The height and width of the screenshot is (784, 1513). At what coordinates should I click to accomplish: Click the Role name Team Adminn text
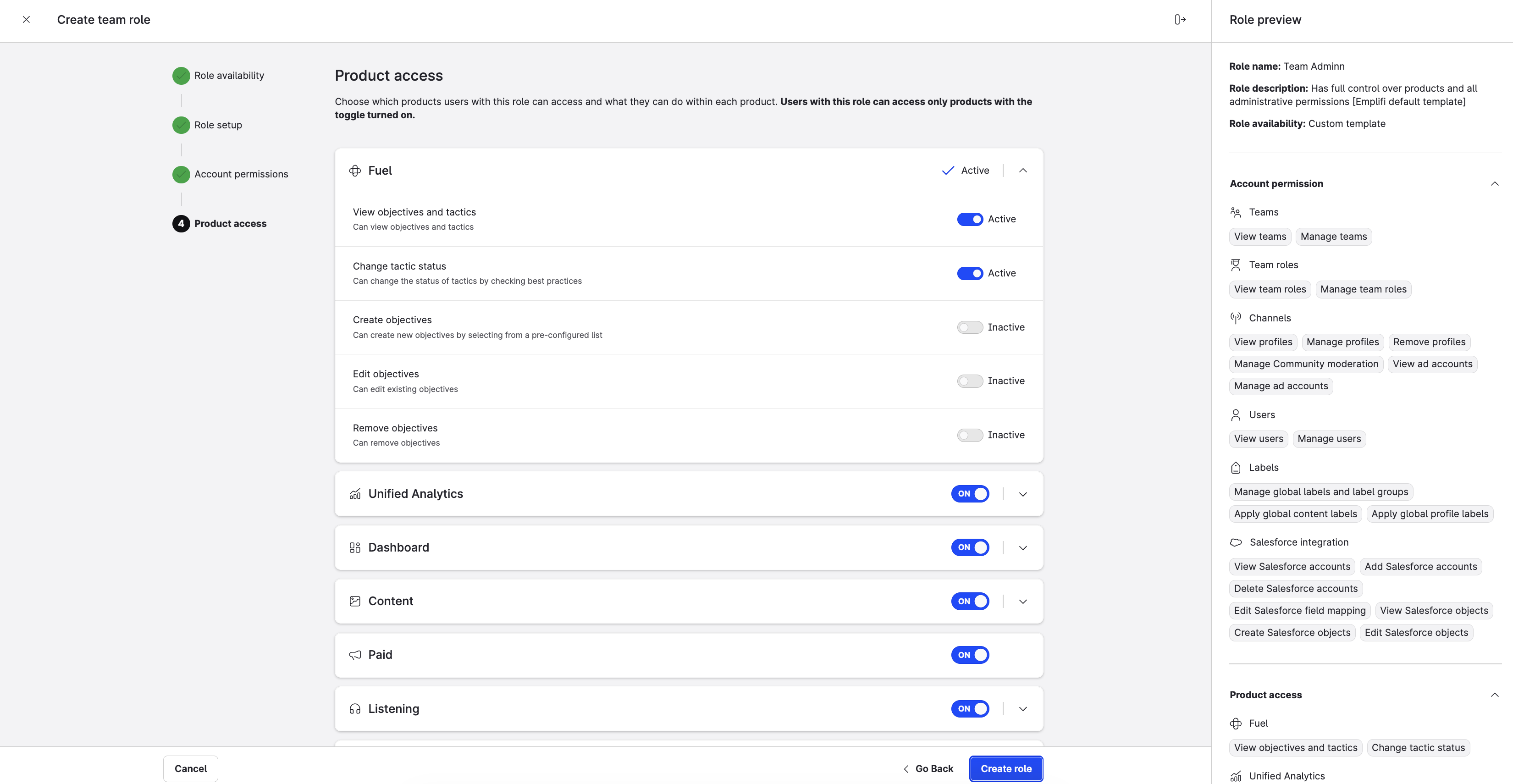[x=1287, y=66]
